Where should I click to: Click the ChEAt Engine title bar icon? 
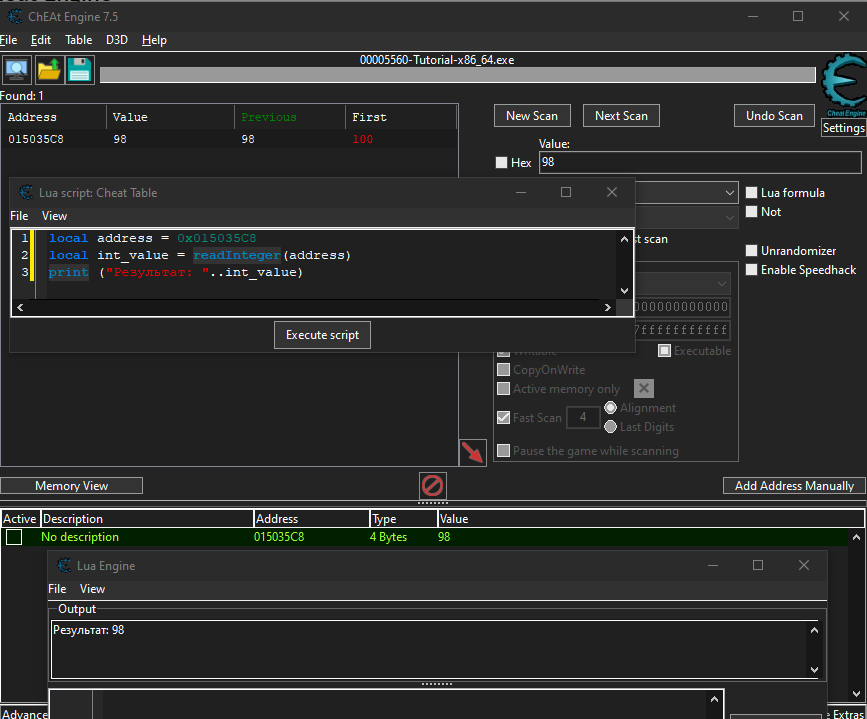(15, 17)
